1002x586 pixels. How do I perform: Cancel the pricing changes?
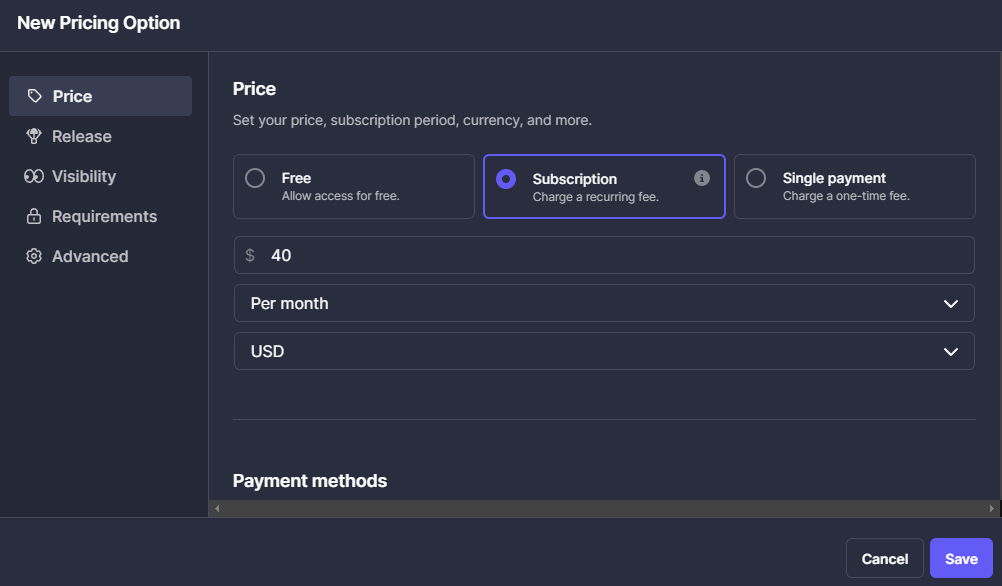click(x=884, y=558)
